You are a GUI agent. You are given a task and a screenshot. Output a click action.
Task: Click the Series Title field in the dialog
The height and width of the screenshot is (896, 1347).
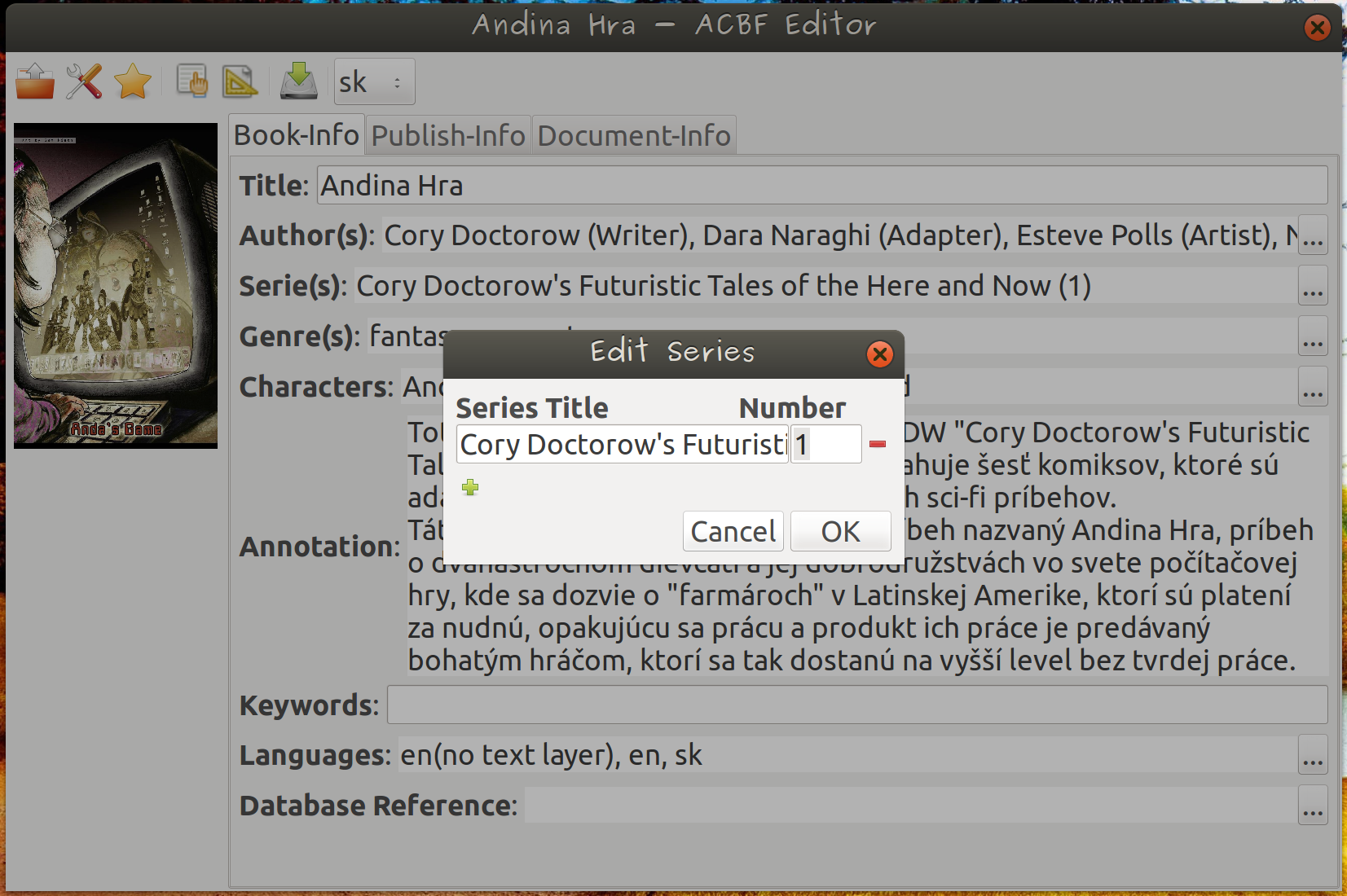point(623,444)
